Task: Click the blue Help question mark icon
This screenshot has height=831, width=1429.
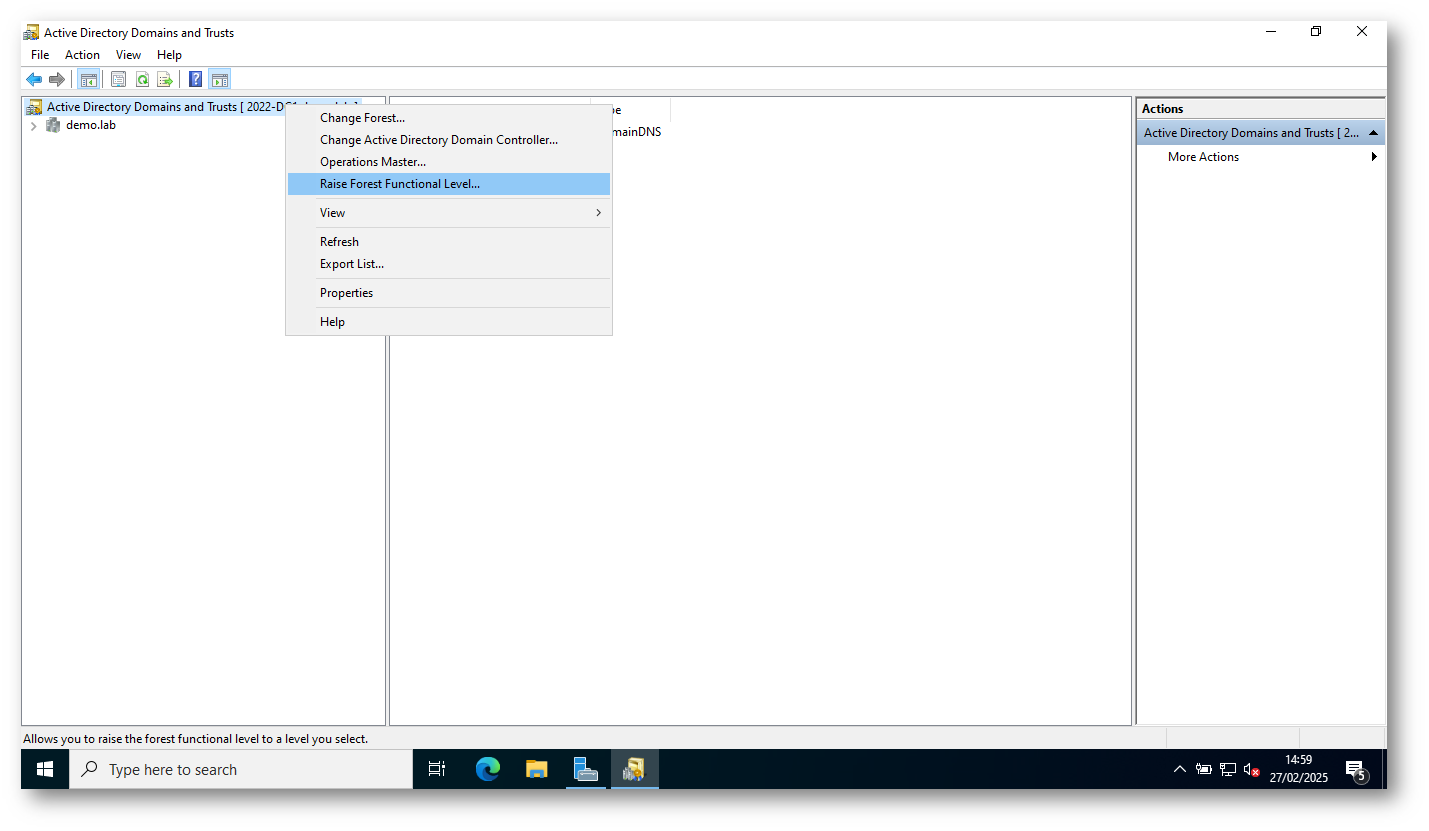Action: (196, 79)
